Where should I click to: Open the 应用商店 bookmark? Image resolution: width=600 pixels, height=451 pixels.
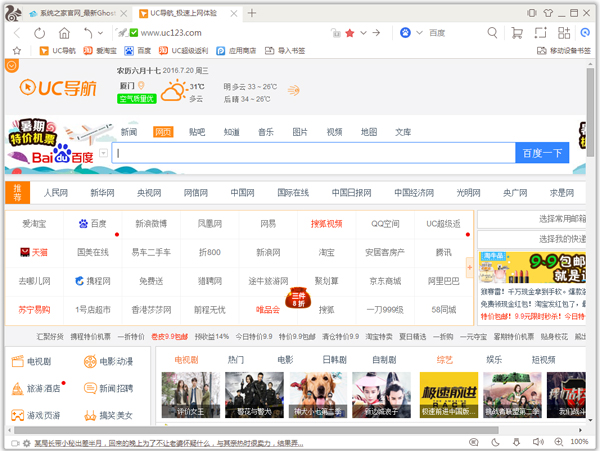click(236, 50)
